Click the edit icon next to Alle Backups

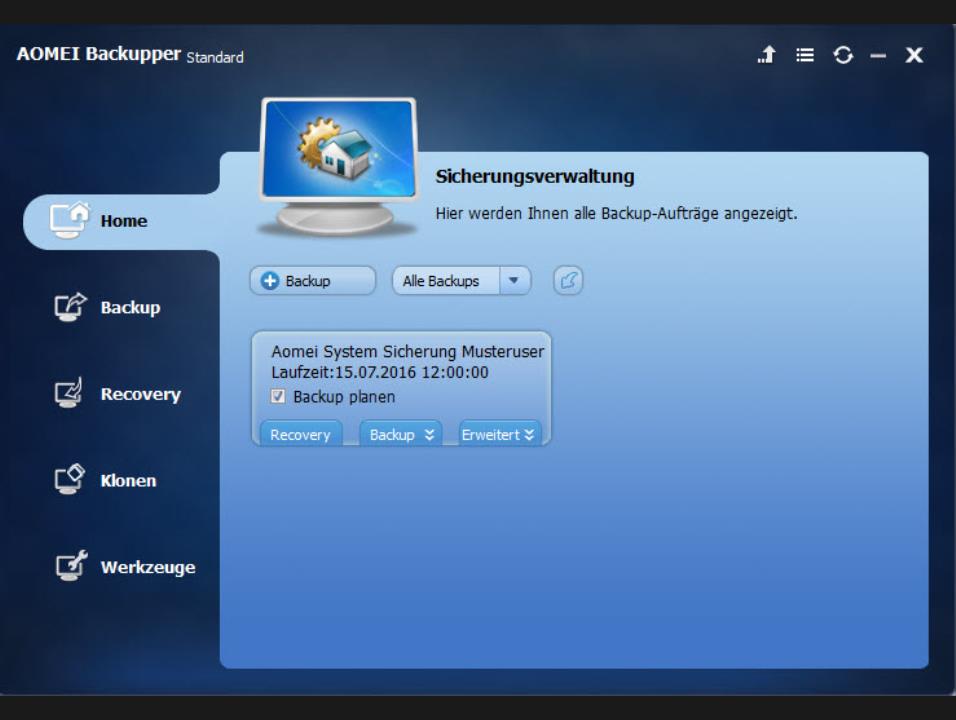pos(568,281)
